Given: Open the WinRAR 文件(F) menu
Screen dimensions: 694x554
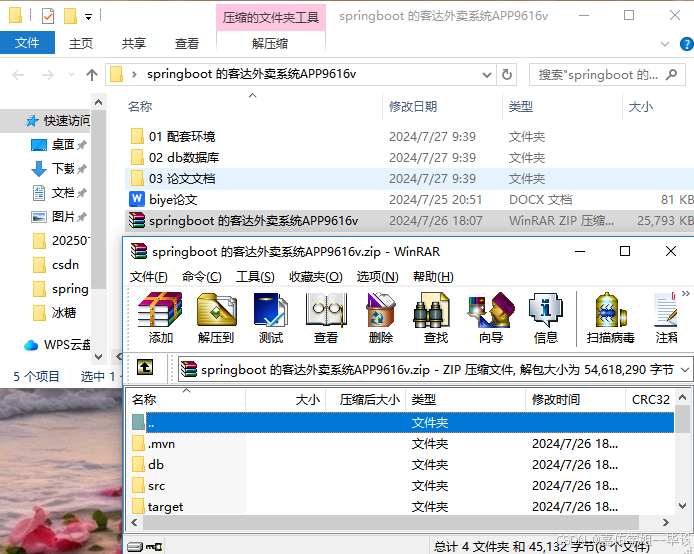Looking at the screenshot, I should 149,277.
